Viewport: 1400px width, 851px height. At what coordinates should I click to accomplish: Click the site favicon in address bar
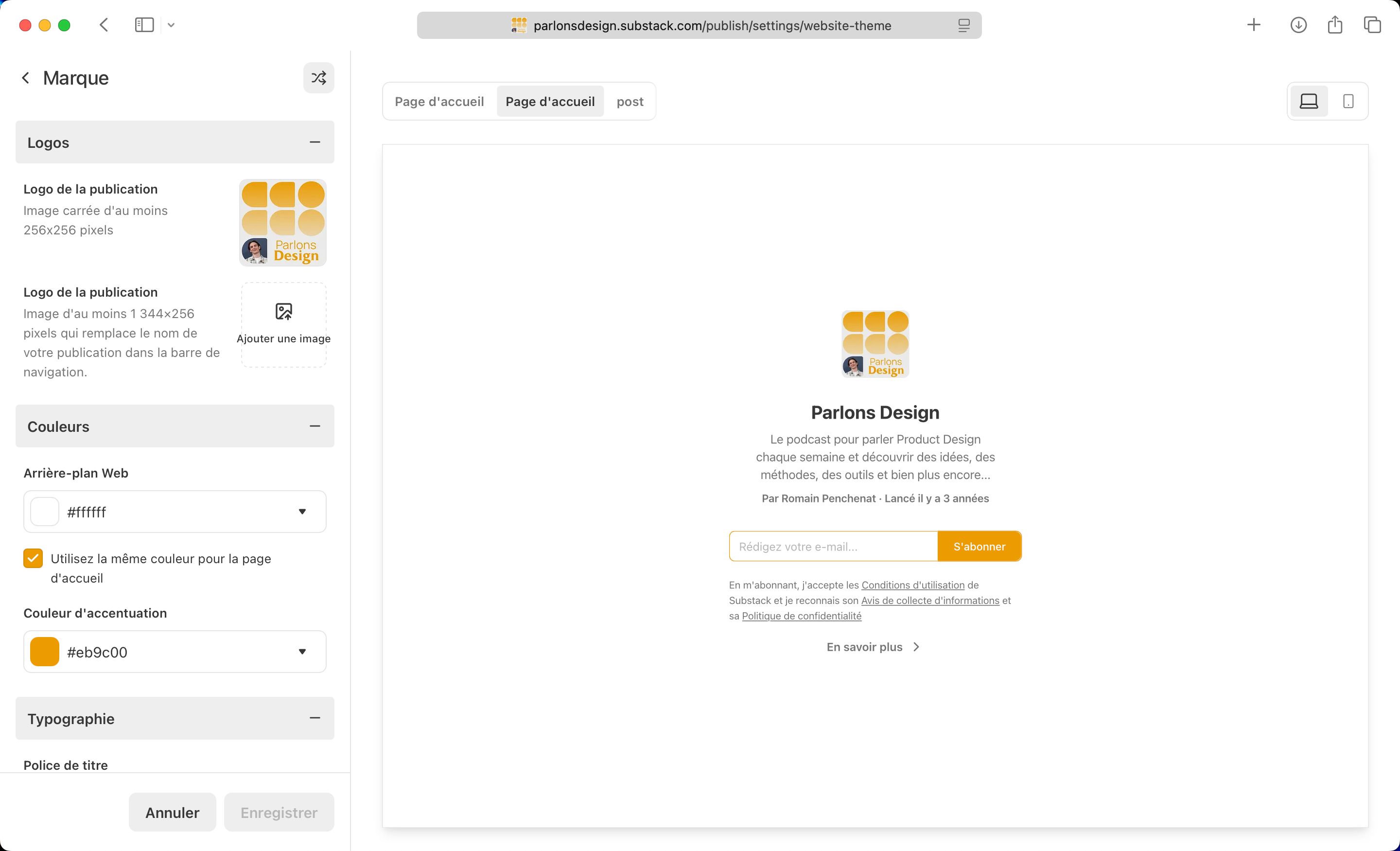519,26
